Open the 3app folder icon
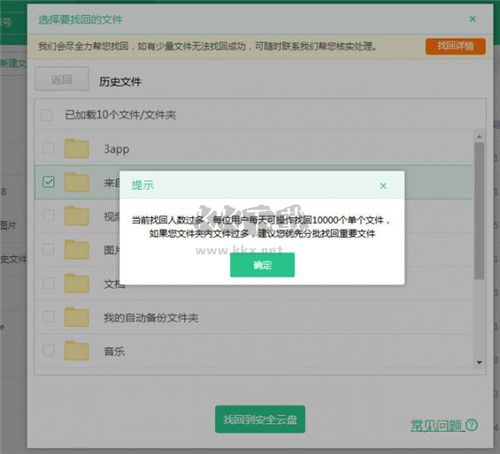This screenshot has width=500, height=454. 77,148
